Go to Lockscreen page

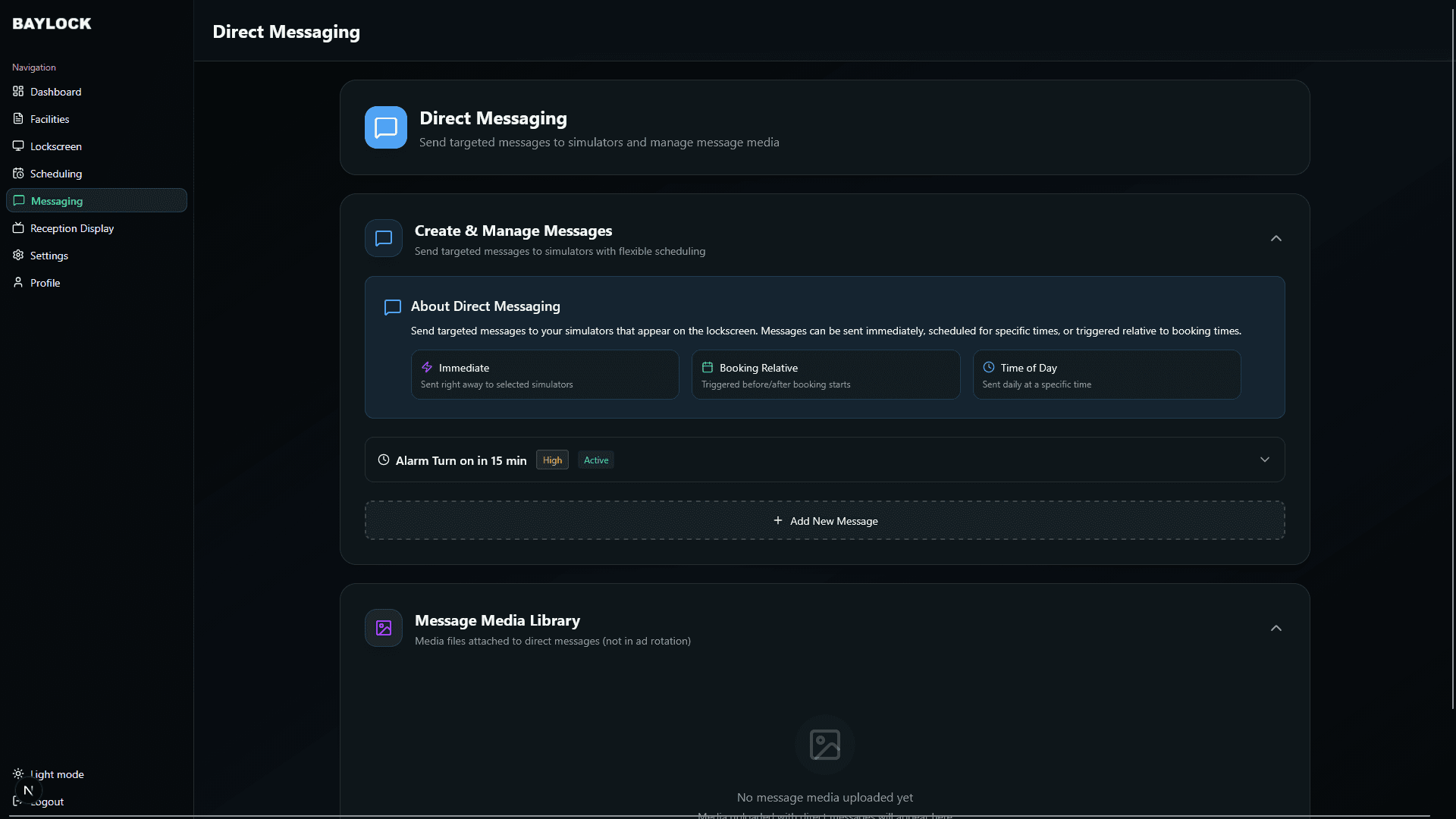point(97,146)
